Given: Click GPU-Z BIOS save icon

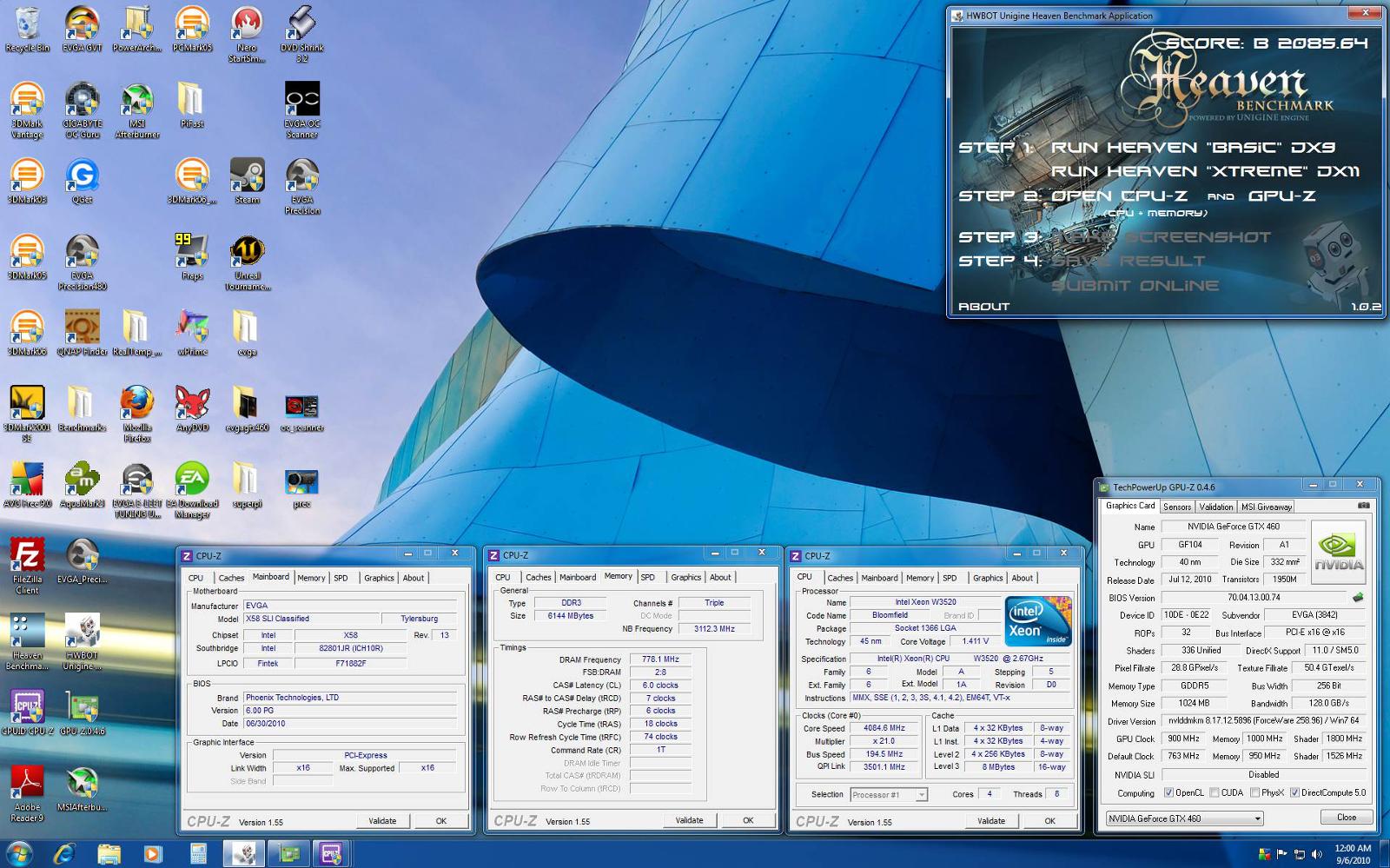Looking at the screenshot, I should (1358, 597).
